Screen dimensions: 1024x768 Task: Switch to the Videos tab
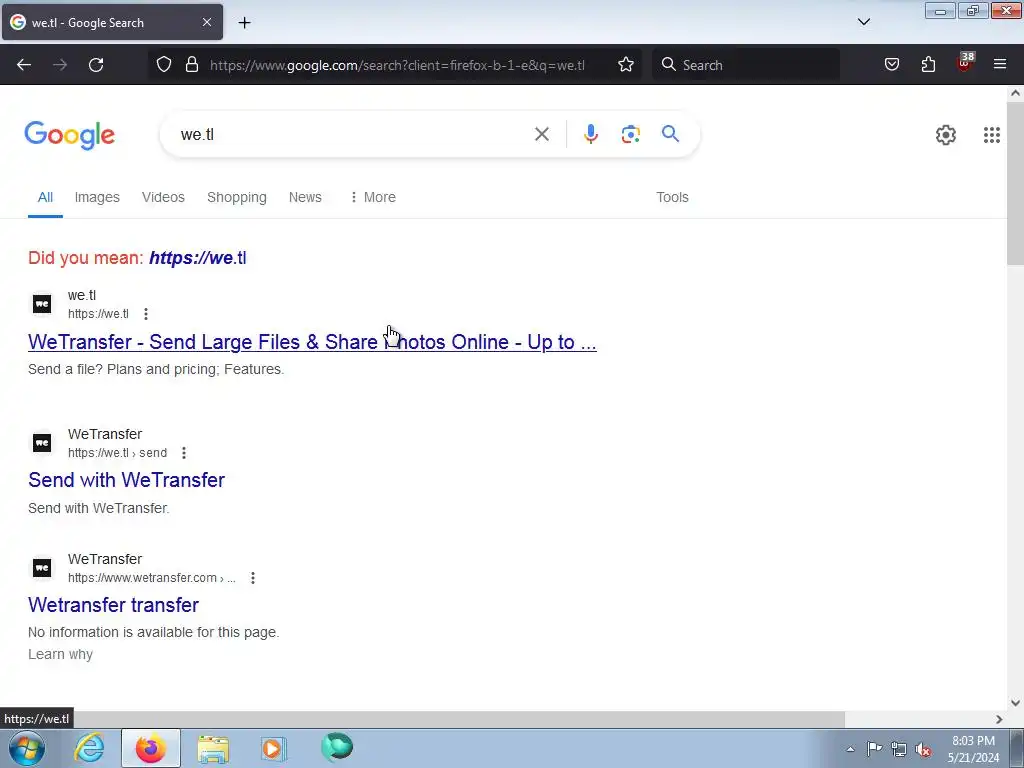coord(163,197)
